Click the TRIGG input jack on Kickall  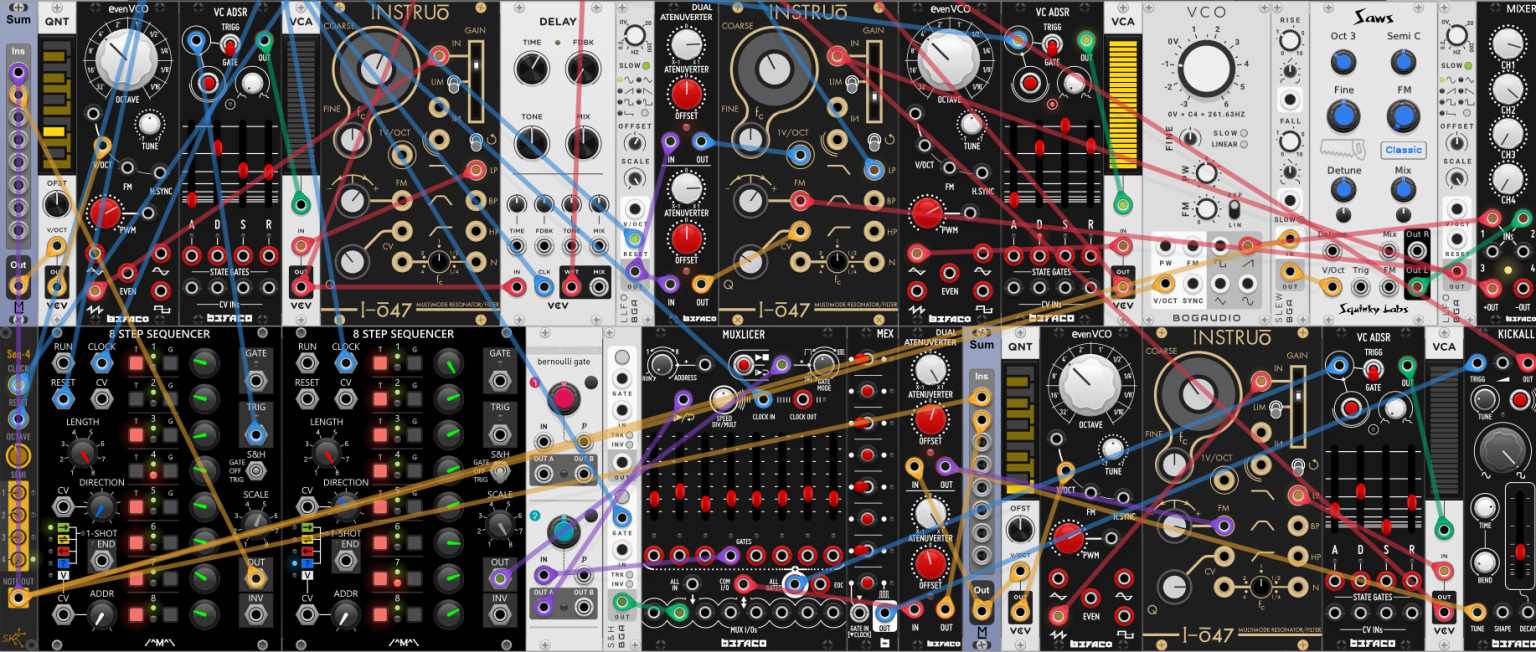click(x=1479, y=363)
